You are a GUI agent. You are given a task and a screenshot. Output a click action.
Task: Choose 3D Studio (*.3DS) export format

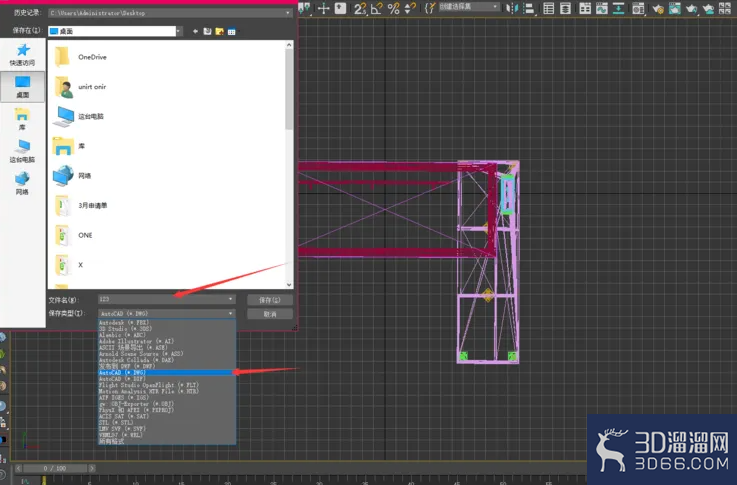point(166,329)
